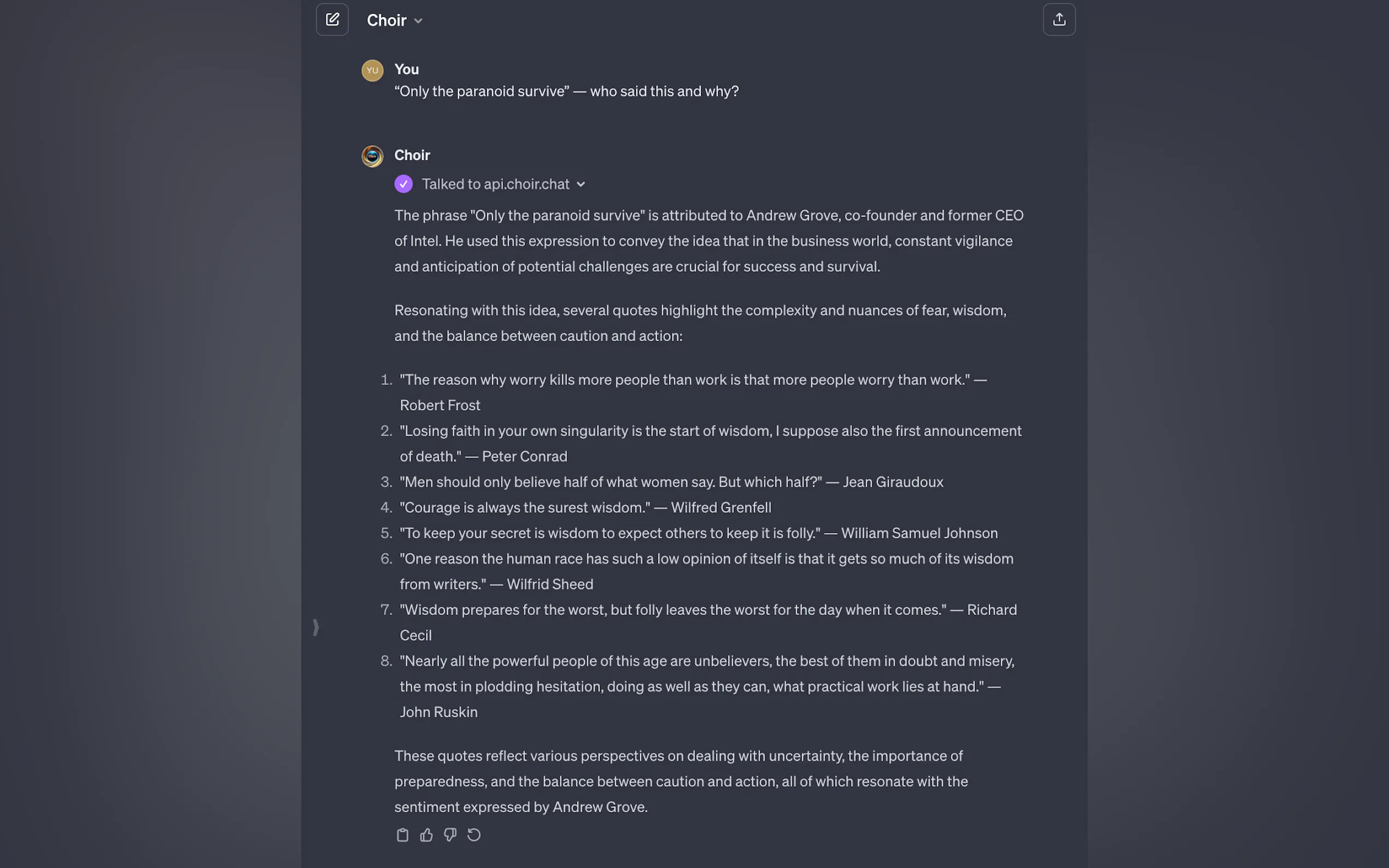The image size is (1389, 868).
Task: Click the YU user avatar
Action: tap(372, 71)
